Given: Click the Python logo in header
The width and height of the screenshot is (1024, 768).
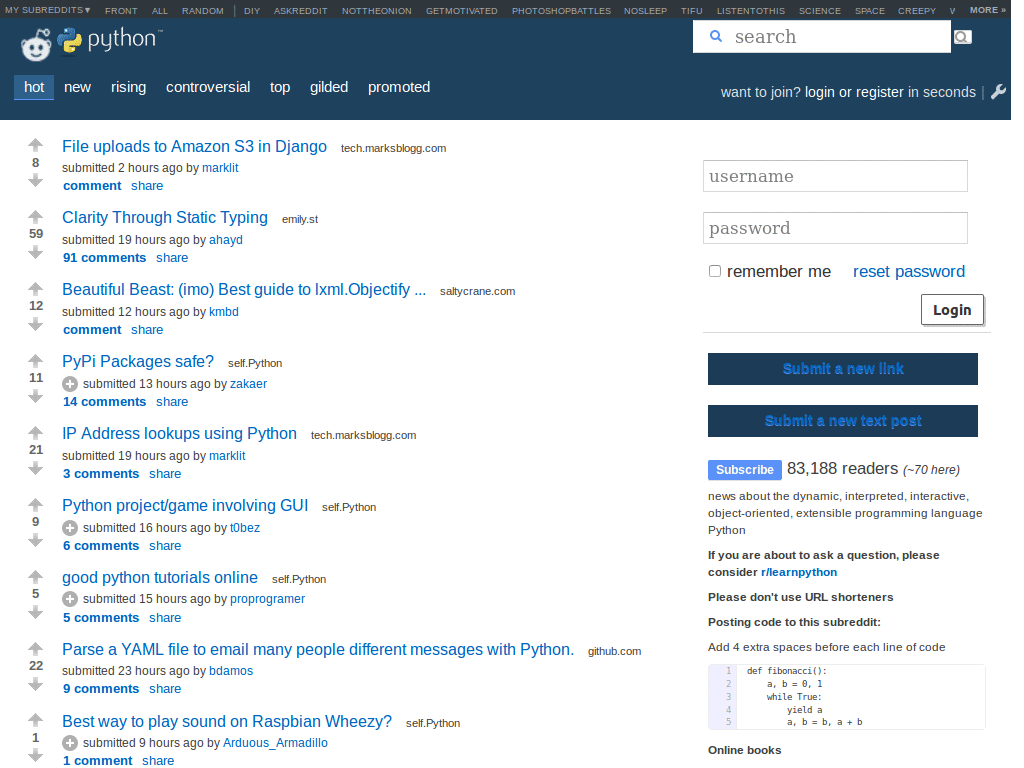Looking at the screenshot, I should pos(110,40).
